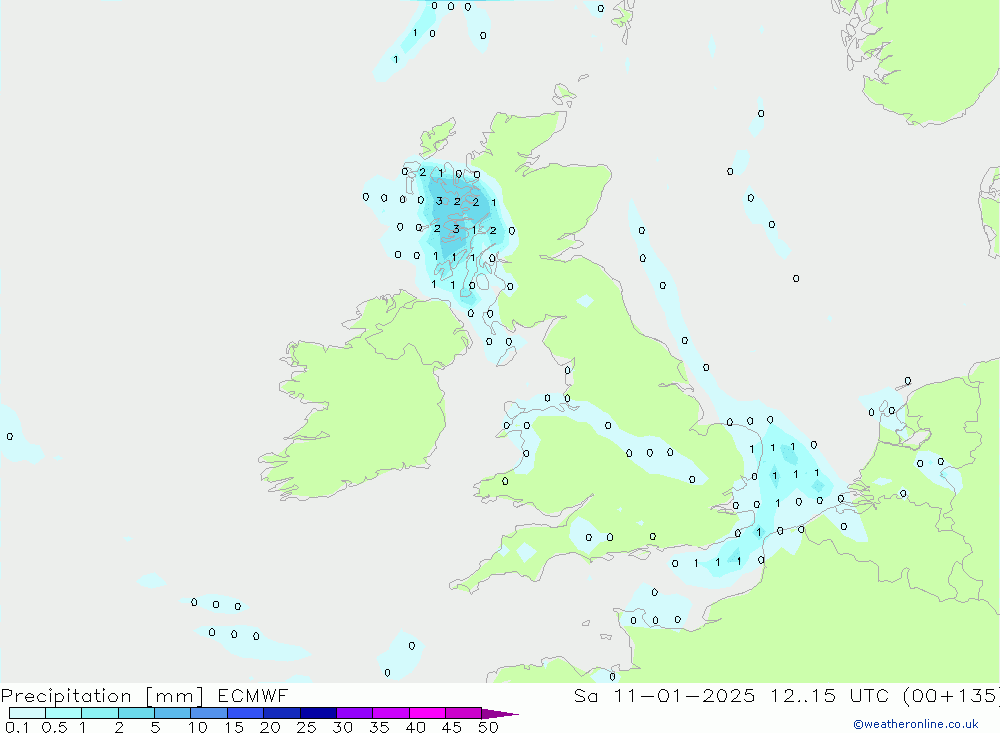Open the weatheronline.co.uk copyright link
Screen dimensions: 1000x733
[x=915, y=724]
